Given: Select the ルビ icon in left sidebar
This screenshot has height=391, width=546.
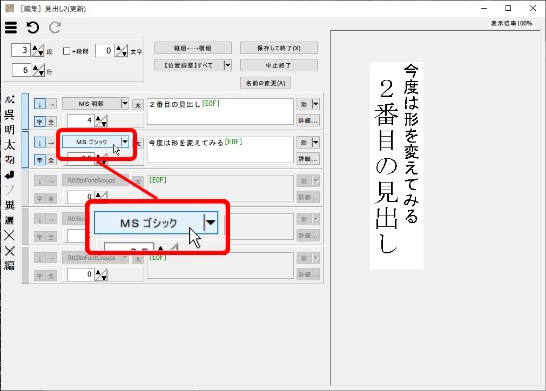Looking at the screenshot, I should click(9, 99).
